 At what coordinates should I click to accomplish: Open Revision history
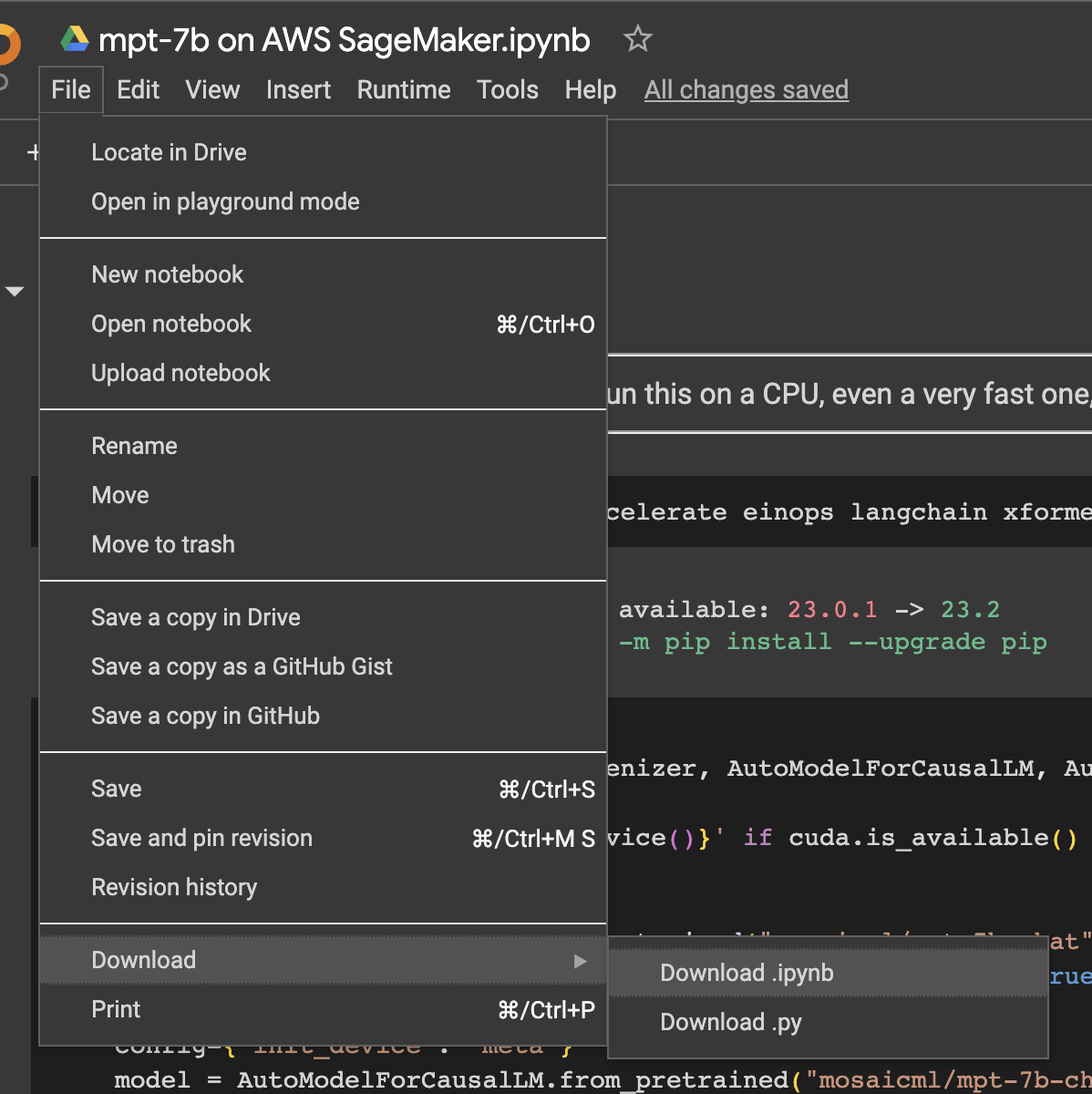click(x=174, y=887)
